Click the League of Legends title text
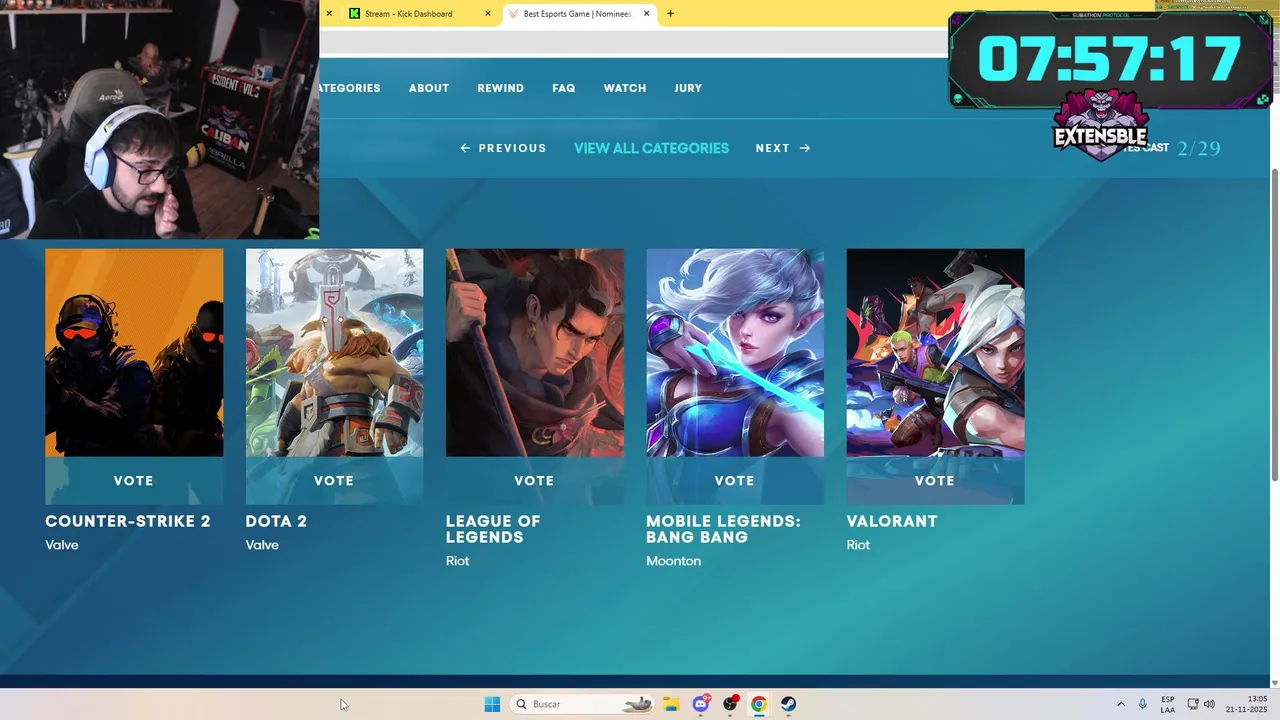 [x=493, y=529]
